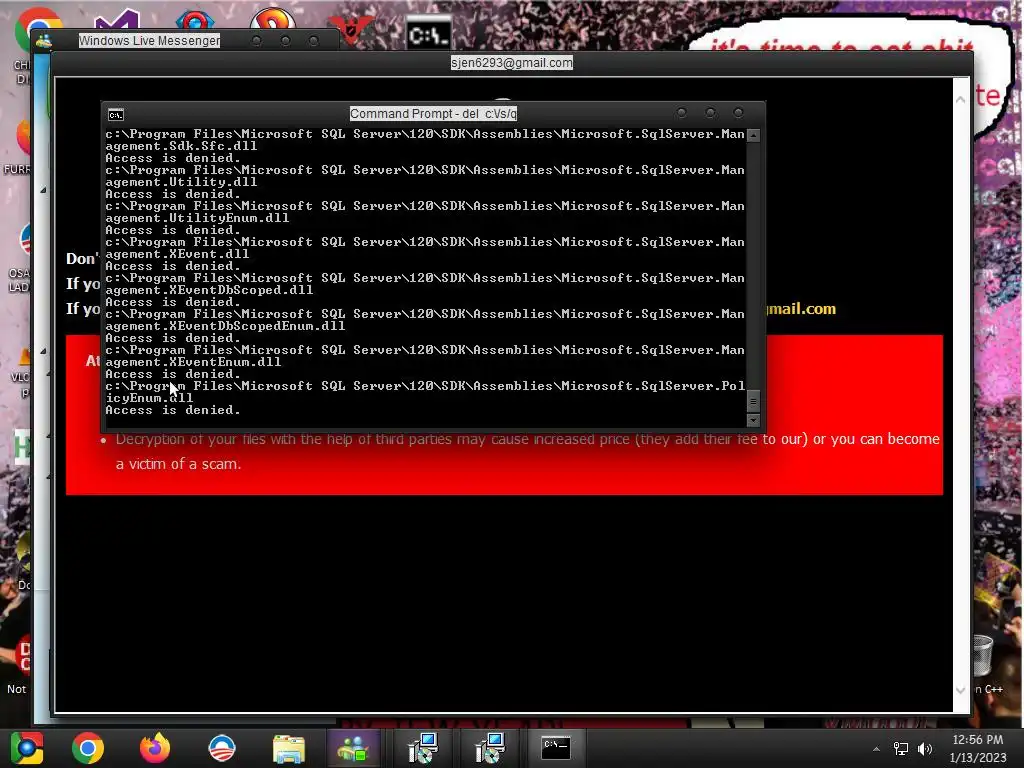Click the agement.Utility.dll line
This screenshot has height=768, width=1024.
pos(182,182)
